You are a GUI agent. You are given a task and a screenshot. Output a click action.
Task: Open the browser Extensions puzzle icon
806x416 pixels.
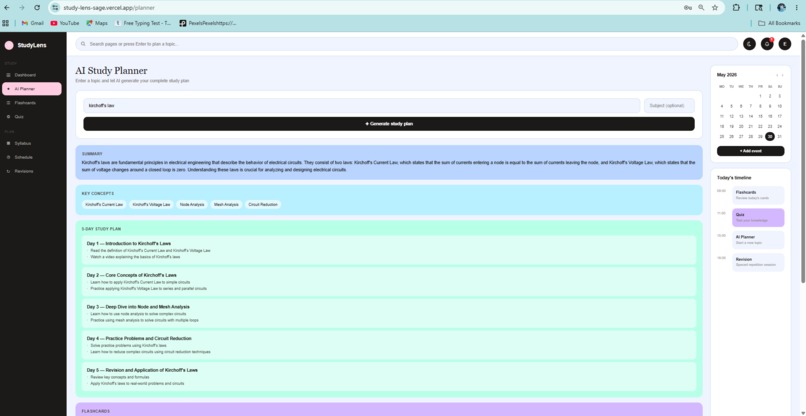click(736, 8)
